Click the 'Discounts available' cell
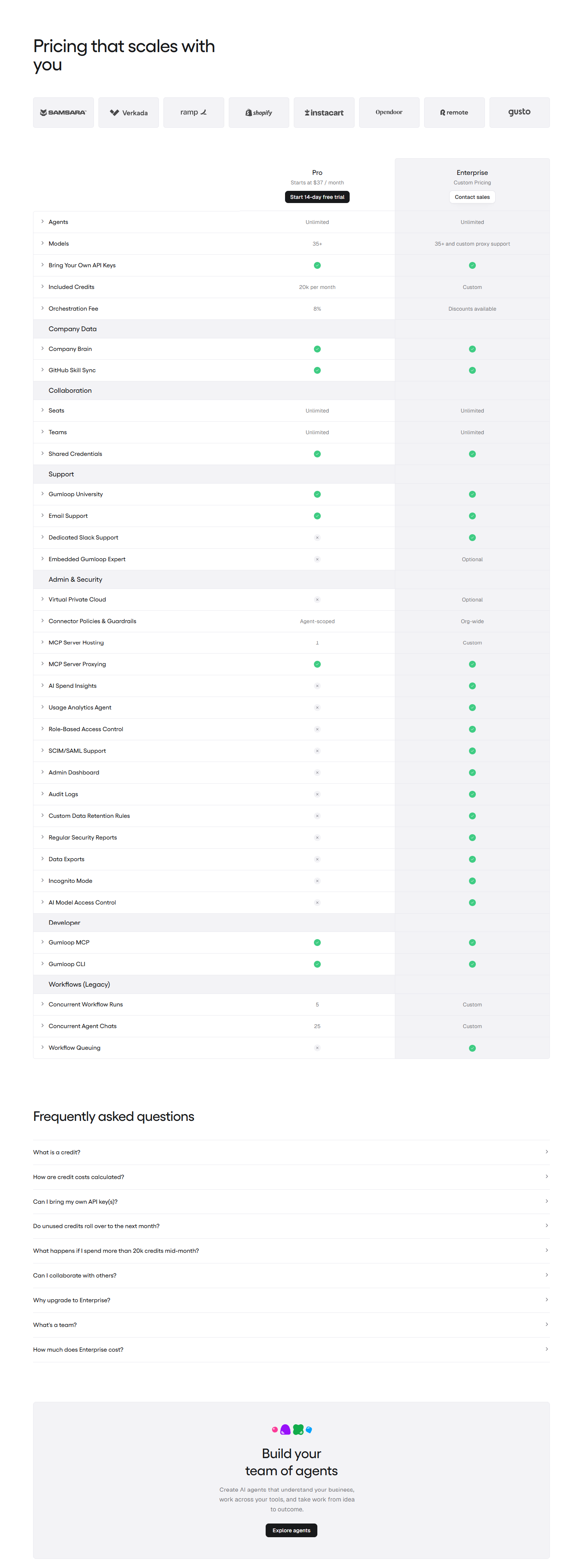The height and width of the screenshot is (1568, 583). tap(472, 309)
